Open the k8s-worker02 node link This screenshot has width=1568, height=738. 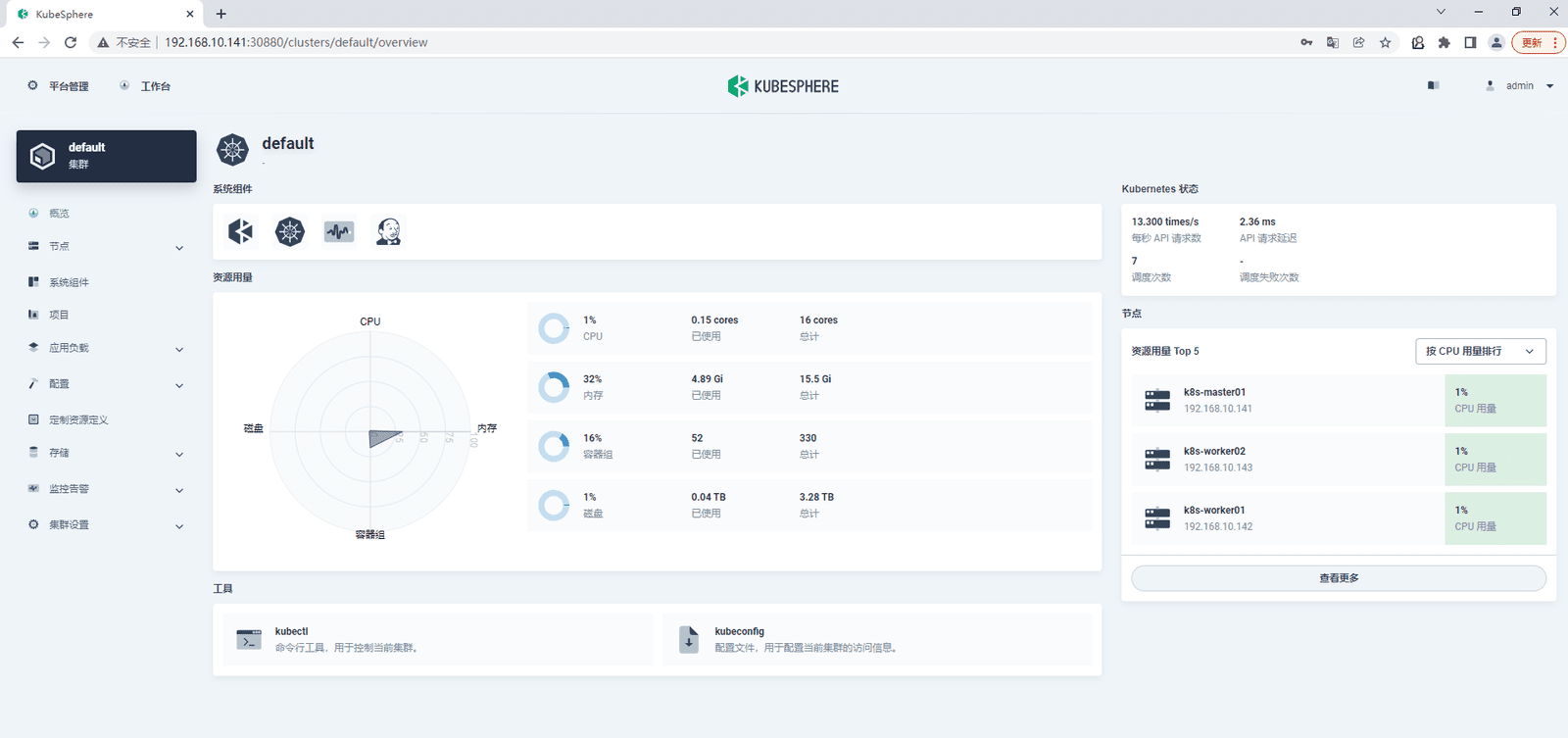(x=1215, y=451)
